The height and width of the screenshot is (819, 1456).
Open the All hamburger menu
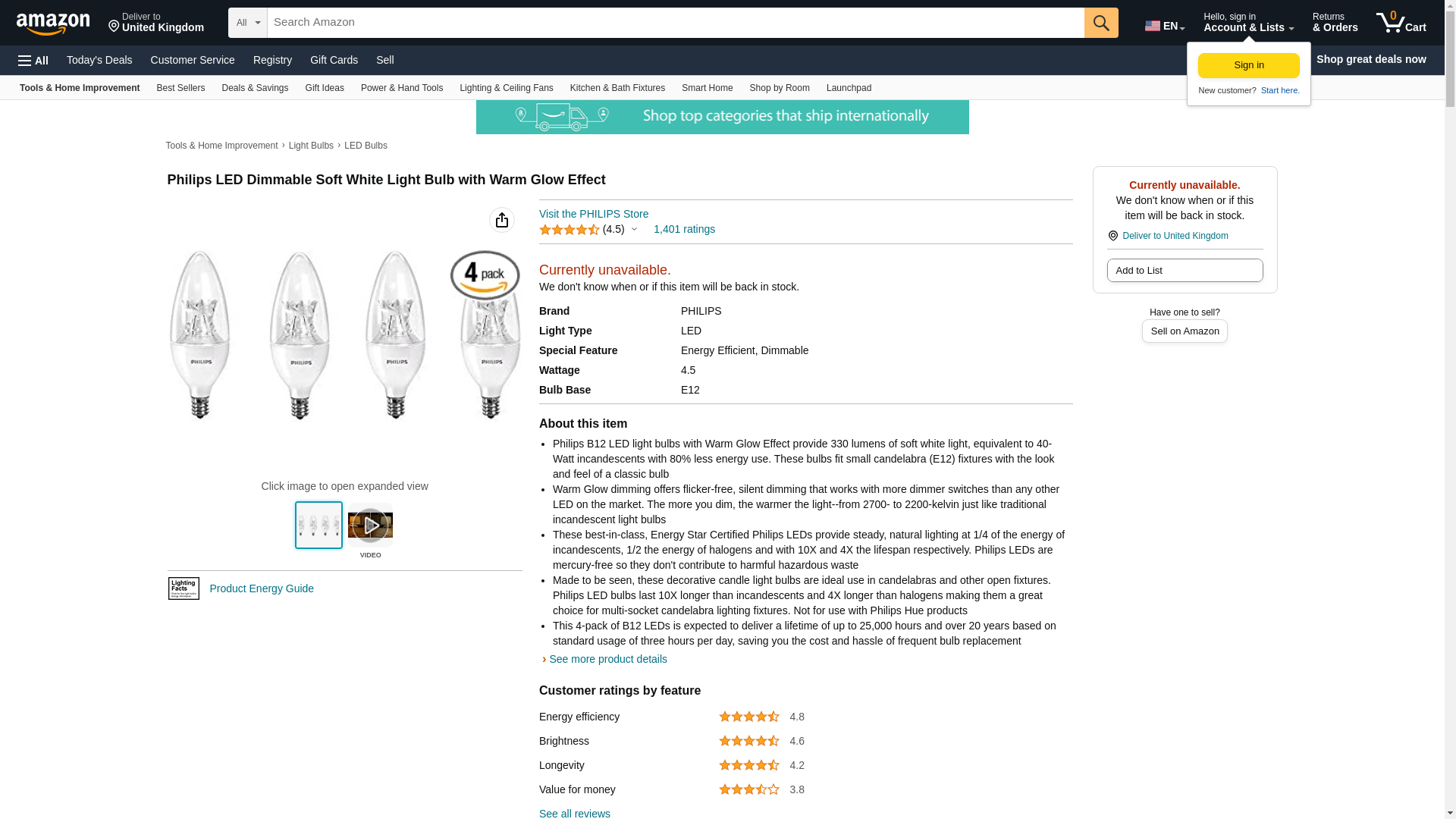point(33,60)
